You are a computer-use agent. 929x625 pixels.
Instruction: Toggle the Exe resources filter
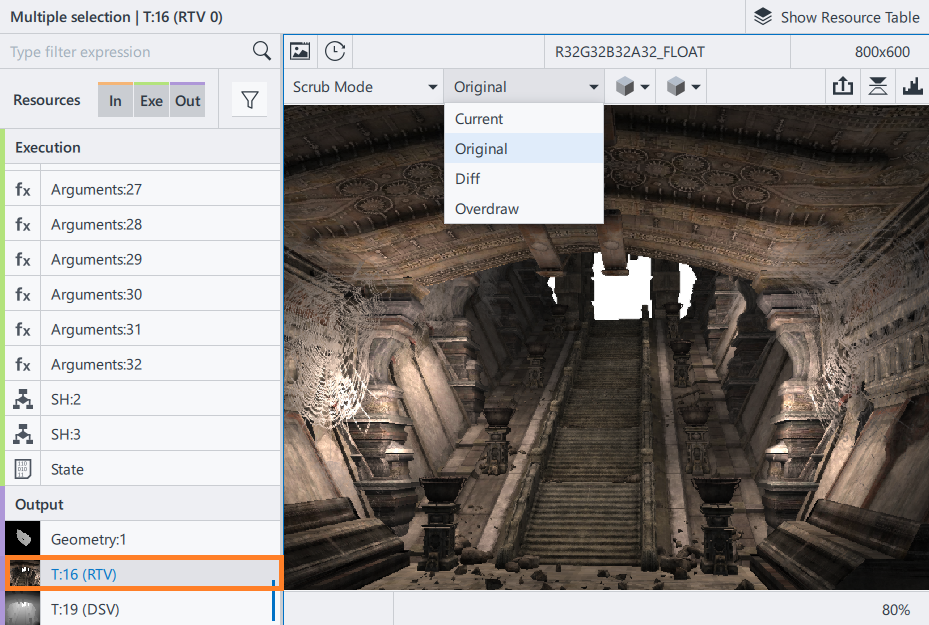pos(151,100)
